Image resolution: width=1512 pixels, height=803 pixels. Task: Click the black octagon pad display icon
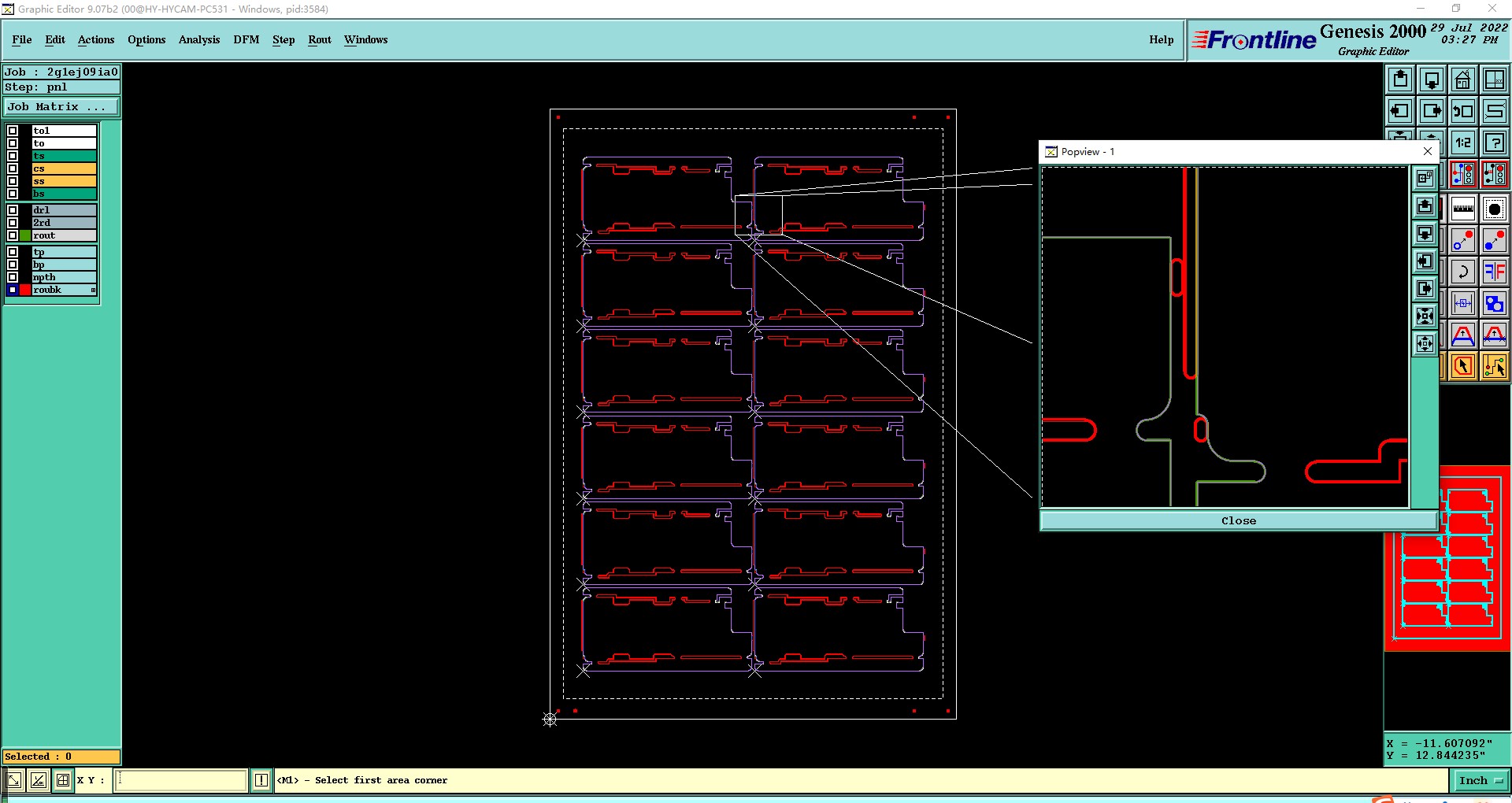[1495, 209]
